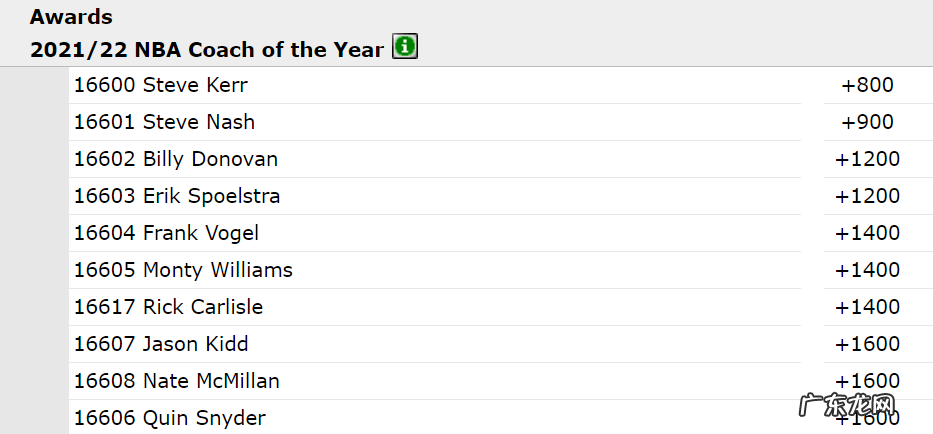Click the 16600 Steve Kerr row
This screenshot has height=434, width=933.
(160, 85)
